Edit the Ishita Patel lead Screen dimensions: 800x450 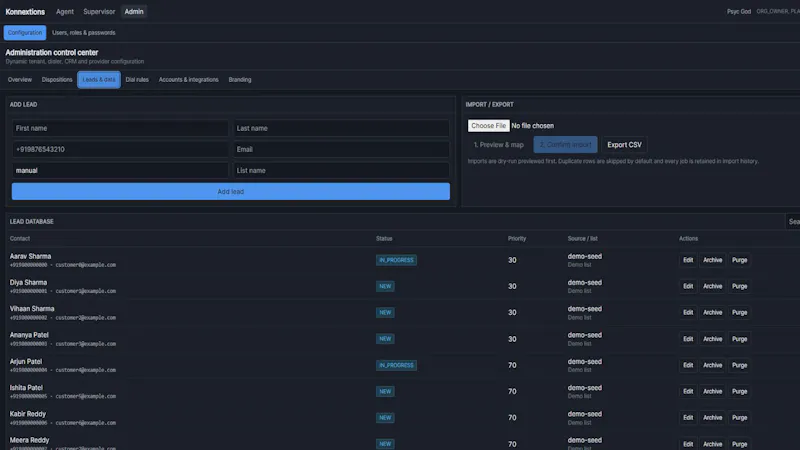pos(688,391)
